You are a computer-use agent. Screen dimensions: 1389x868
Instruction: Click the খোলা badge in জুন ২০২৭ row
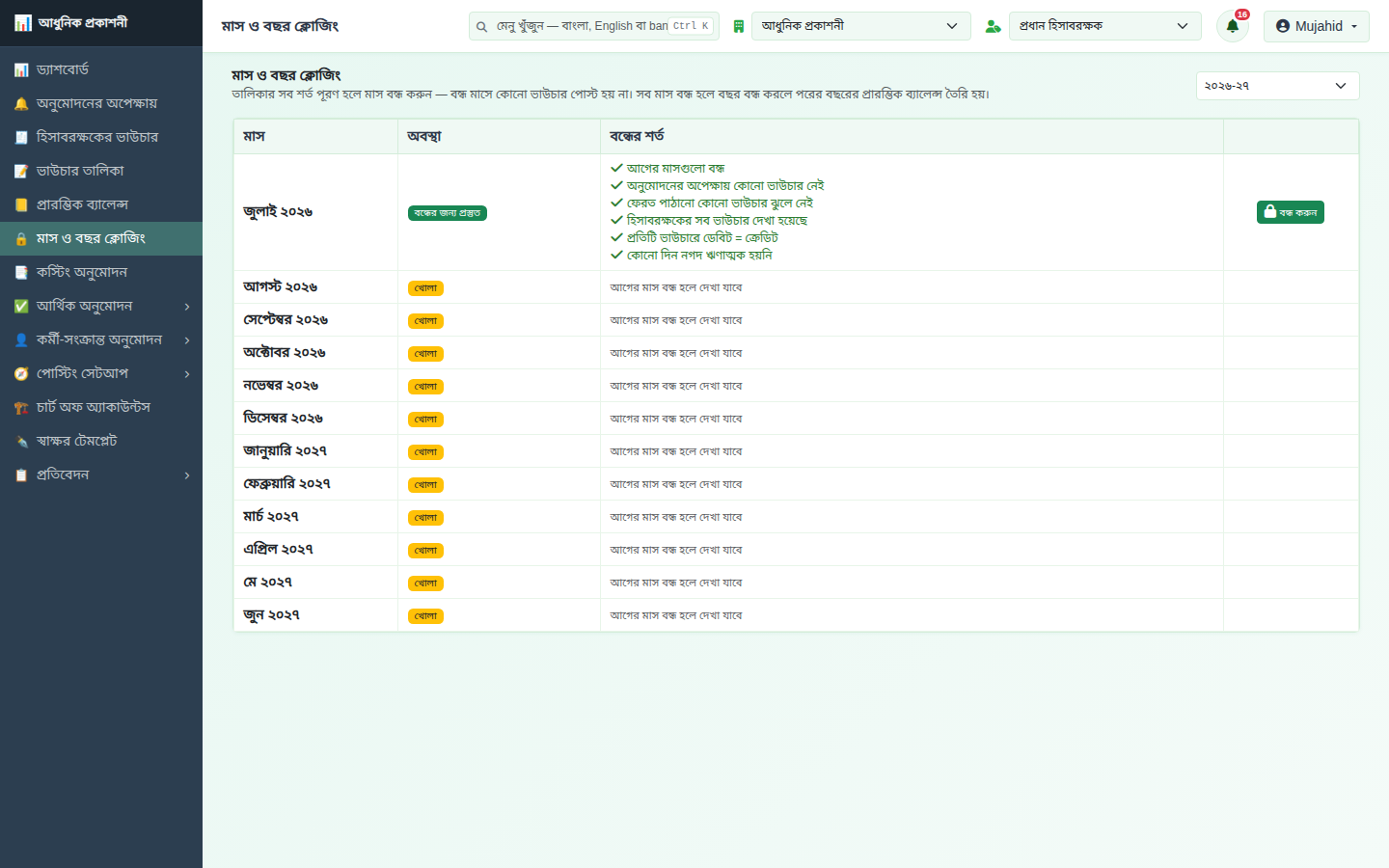(x=425, y=616)
